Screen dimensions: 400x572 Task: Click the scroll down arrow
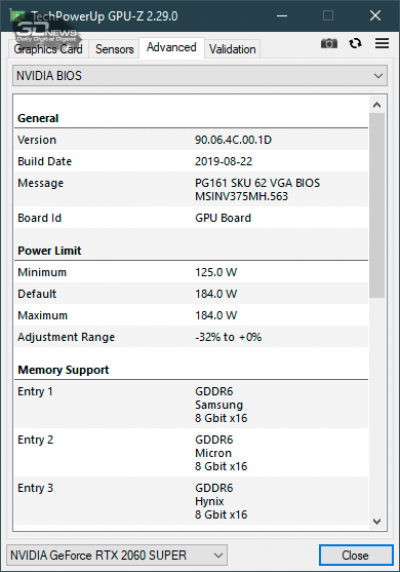point(377,521)
